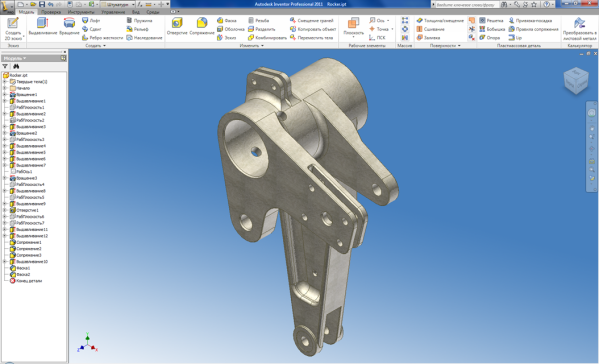Expand the Отверстие1 tree node
The width and height of the screenshot is (599, 364).
5,210
